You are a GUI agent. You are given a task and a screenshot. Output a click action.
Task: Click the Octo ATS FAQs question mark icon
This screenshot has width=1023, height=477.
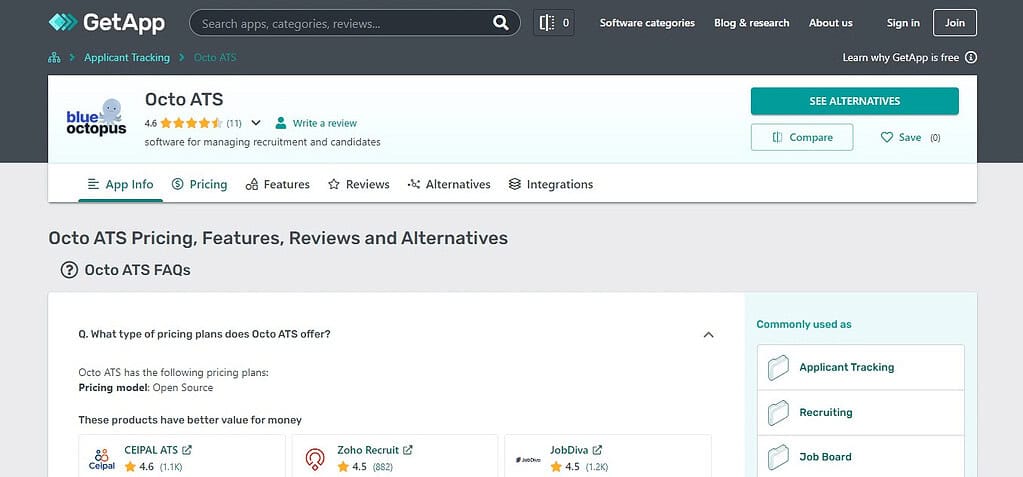[69, 270]
